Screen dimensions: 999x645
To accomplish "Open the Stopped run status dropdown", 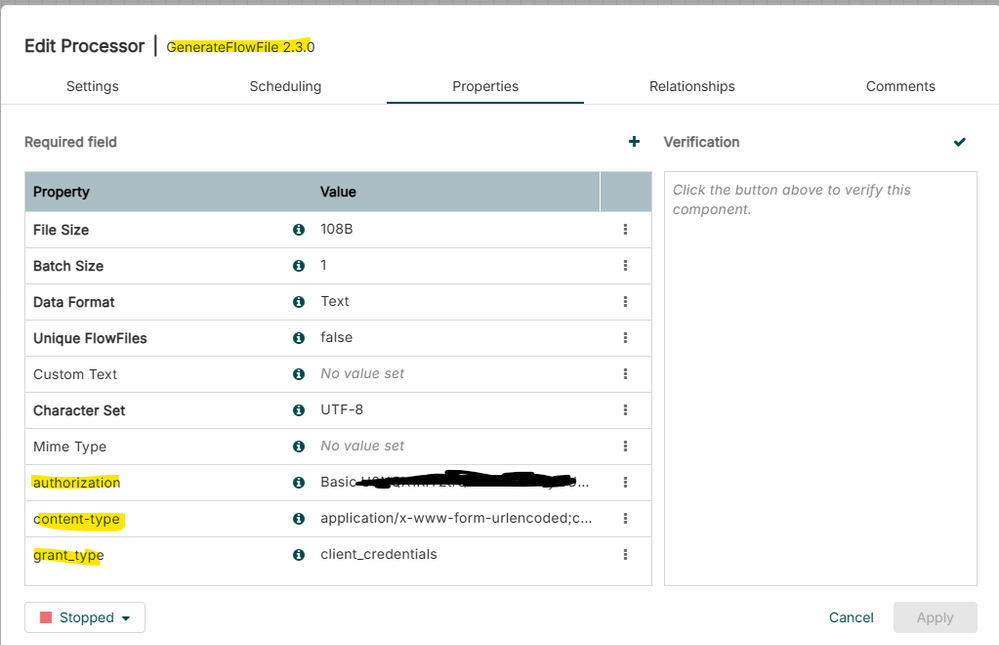I will tap(85, 618).
